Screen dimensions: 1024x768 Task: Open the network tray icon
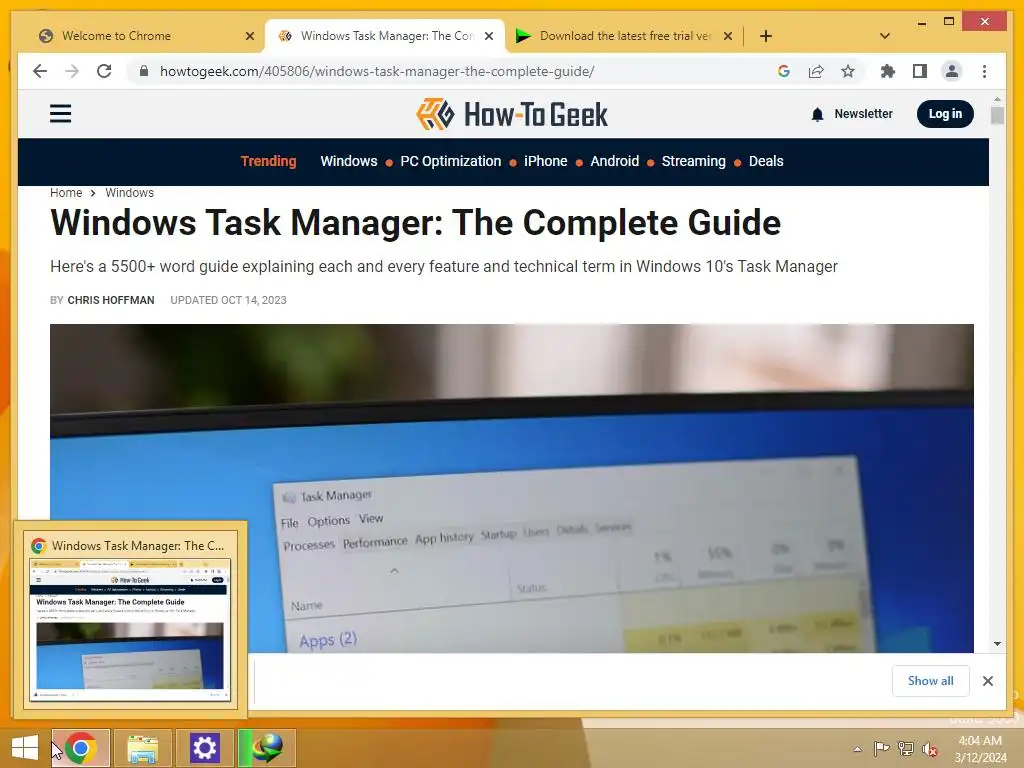(906, 749)
